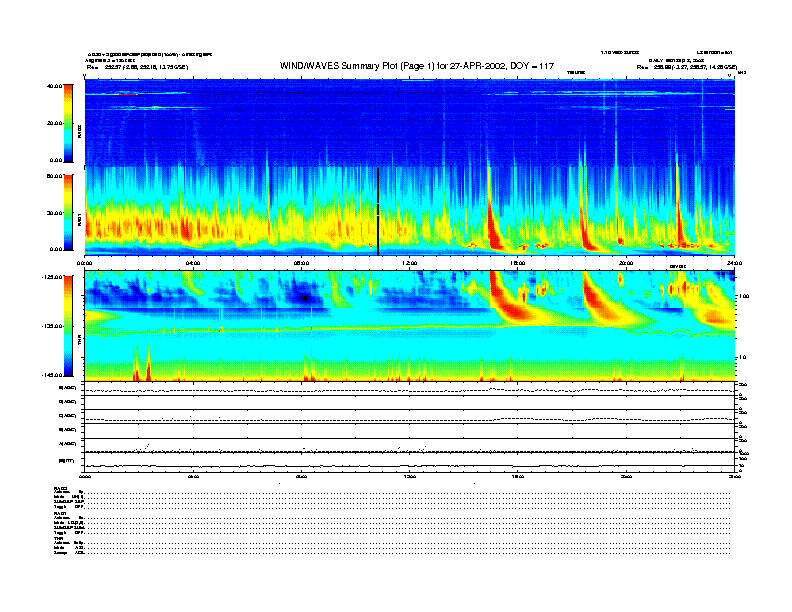The height and width of the screenshot is (612, 792).
Task: Click the 24:00 tick label under RAD1 spectrogram
Action: coord(734,263)
